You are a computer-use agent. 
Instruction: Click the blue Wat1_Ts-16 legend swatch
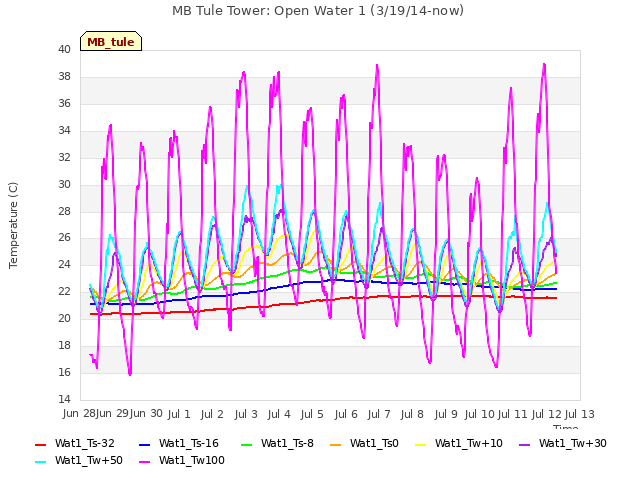(145, 444)
